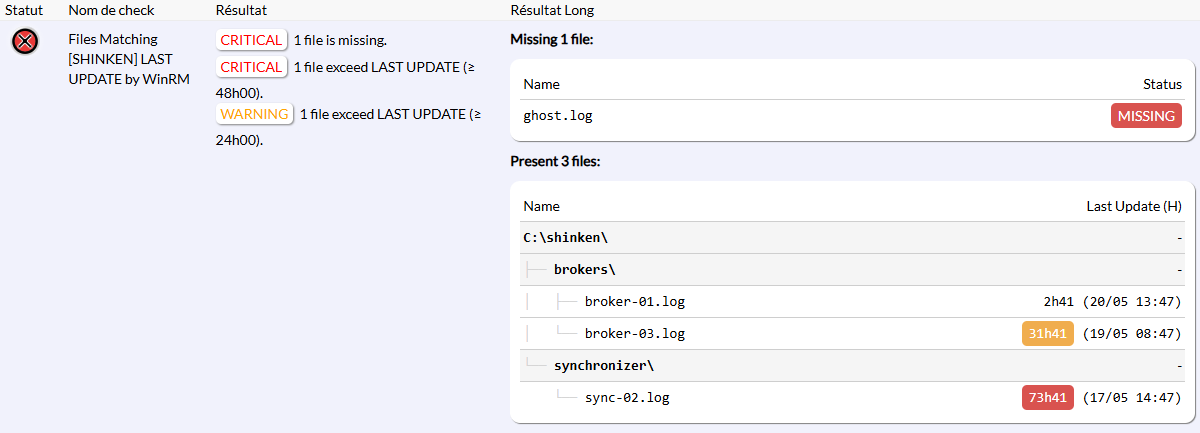Click the orange 31h41 age badge
Image resolution: width=1200 pixels, height=433 pixels.
[x=1047, y=334]
